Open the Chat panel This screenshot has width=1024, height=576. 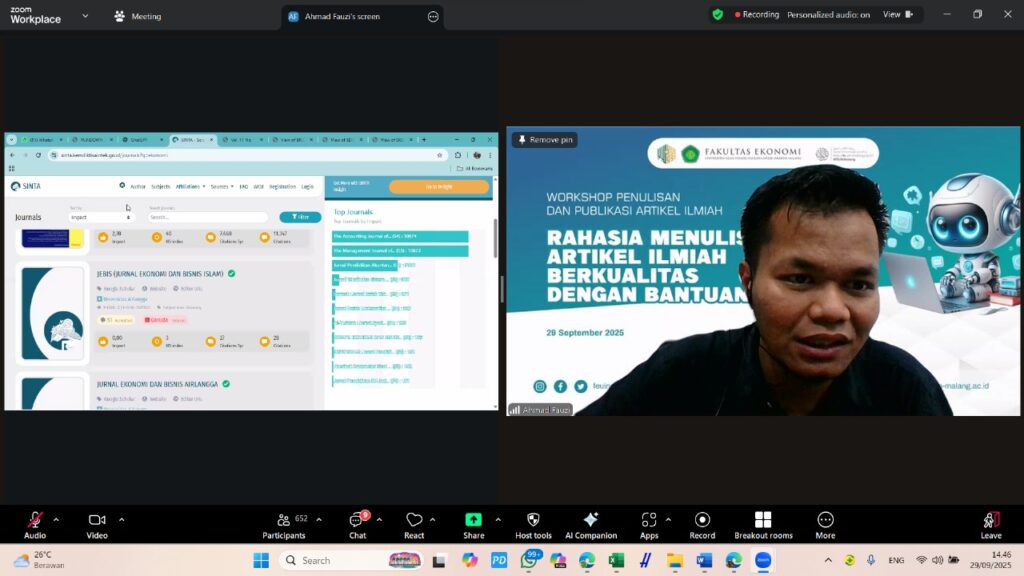[x=357, y=520]
